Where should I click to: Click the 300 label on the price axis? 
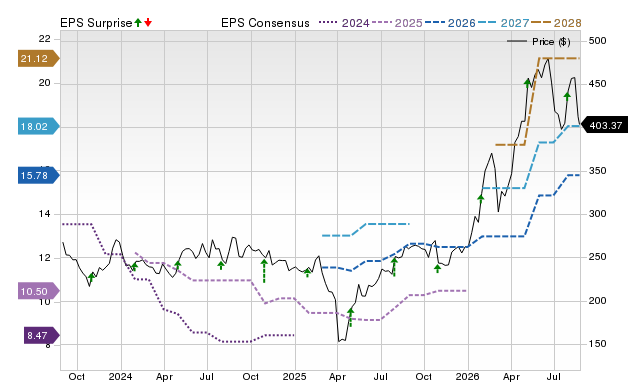pyautogui.click(x=598, y=214)
